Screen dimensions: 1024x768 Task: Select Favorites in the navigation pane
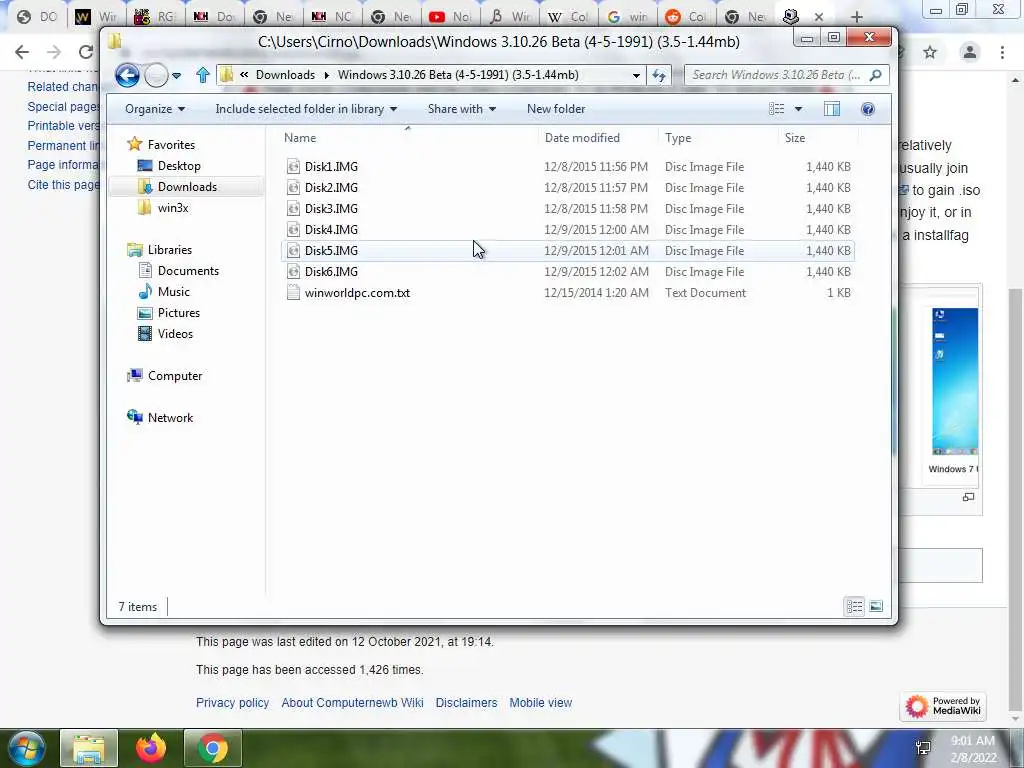(171, 145)
